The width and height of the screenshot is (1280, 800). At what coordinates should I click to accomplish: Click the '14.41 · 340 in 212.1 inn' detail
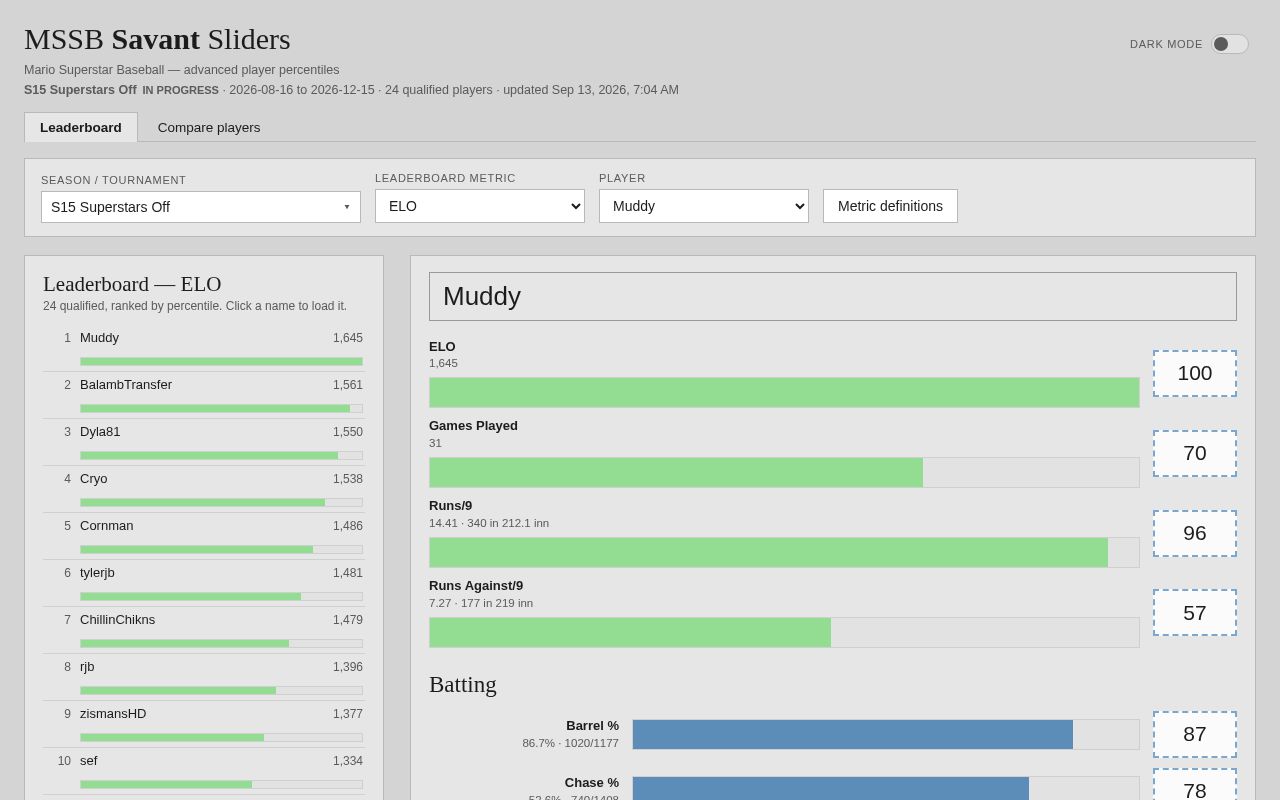[489, 523]
